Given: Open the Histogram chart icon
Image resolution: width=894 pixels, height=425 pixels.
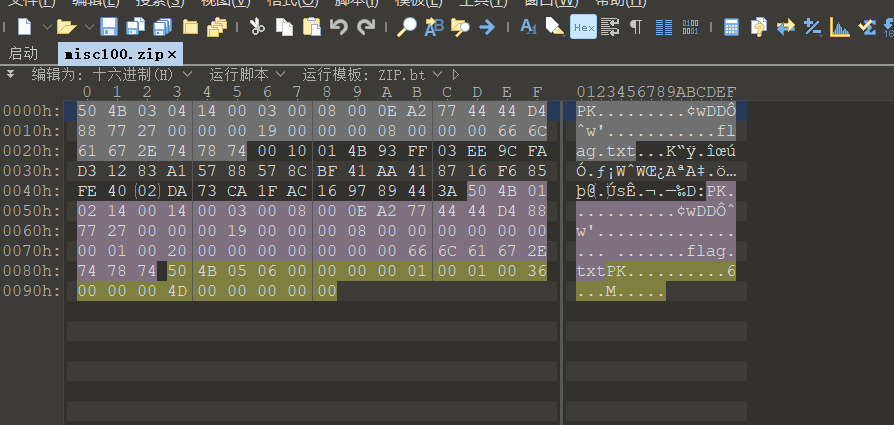Looking at the screenshot, I should tap(840, 27).
